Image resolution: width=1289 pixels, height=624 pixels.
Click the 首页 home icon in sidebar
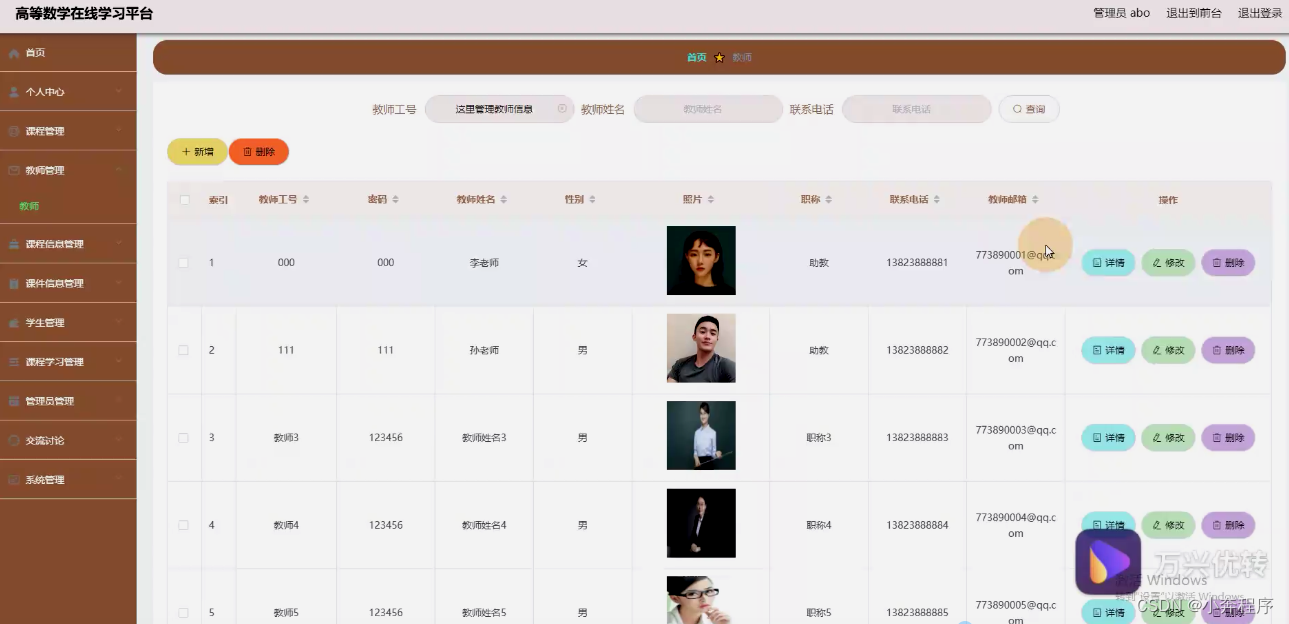(14, 53)
